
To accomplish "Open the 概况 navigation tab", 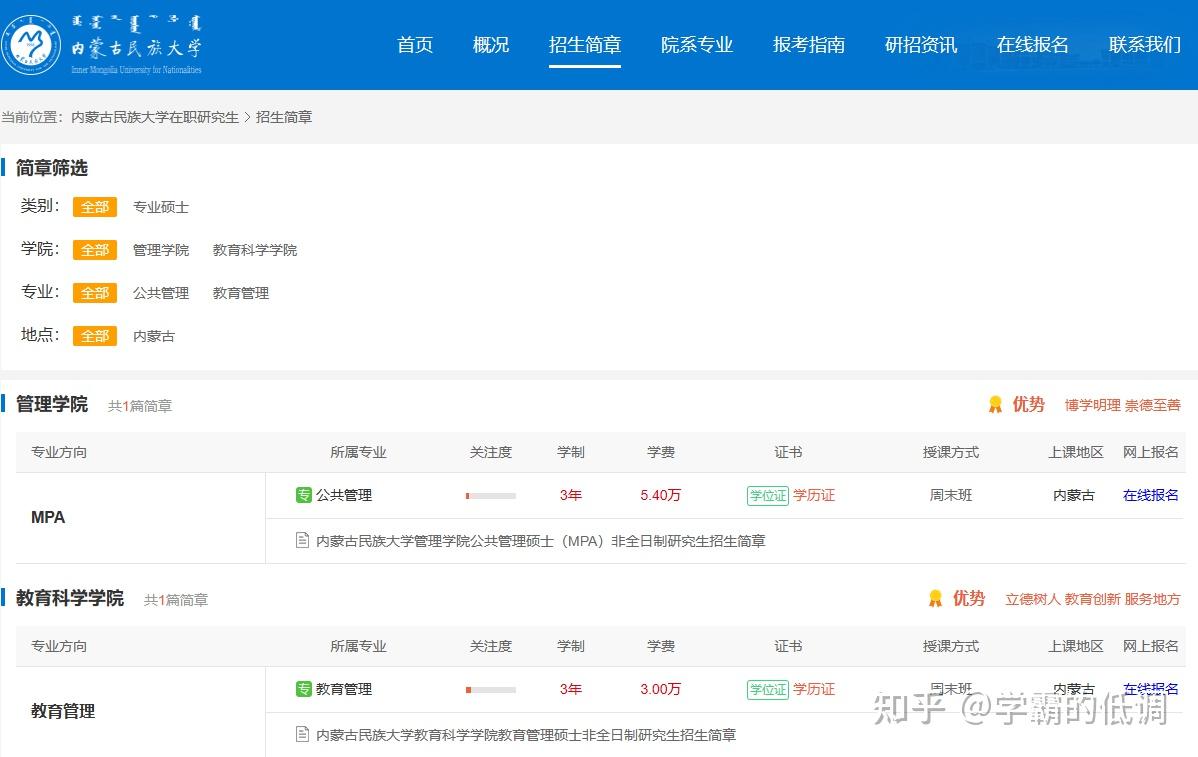I will pyautogui.click(x=491, y=45).
